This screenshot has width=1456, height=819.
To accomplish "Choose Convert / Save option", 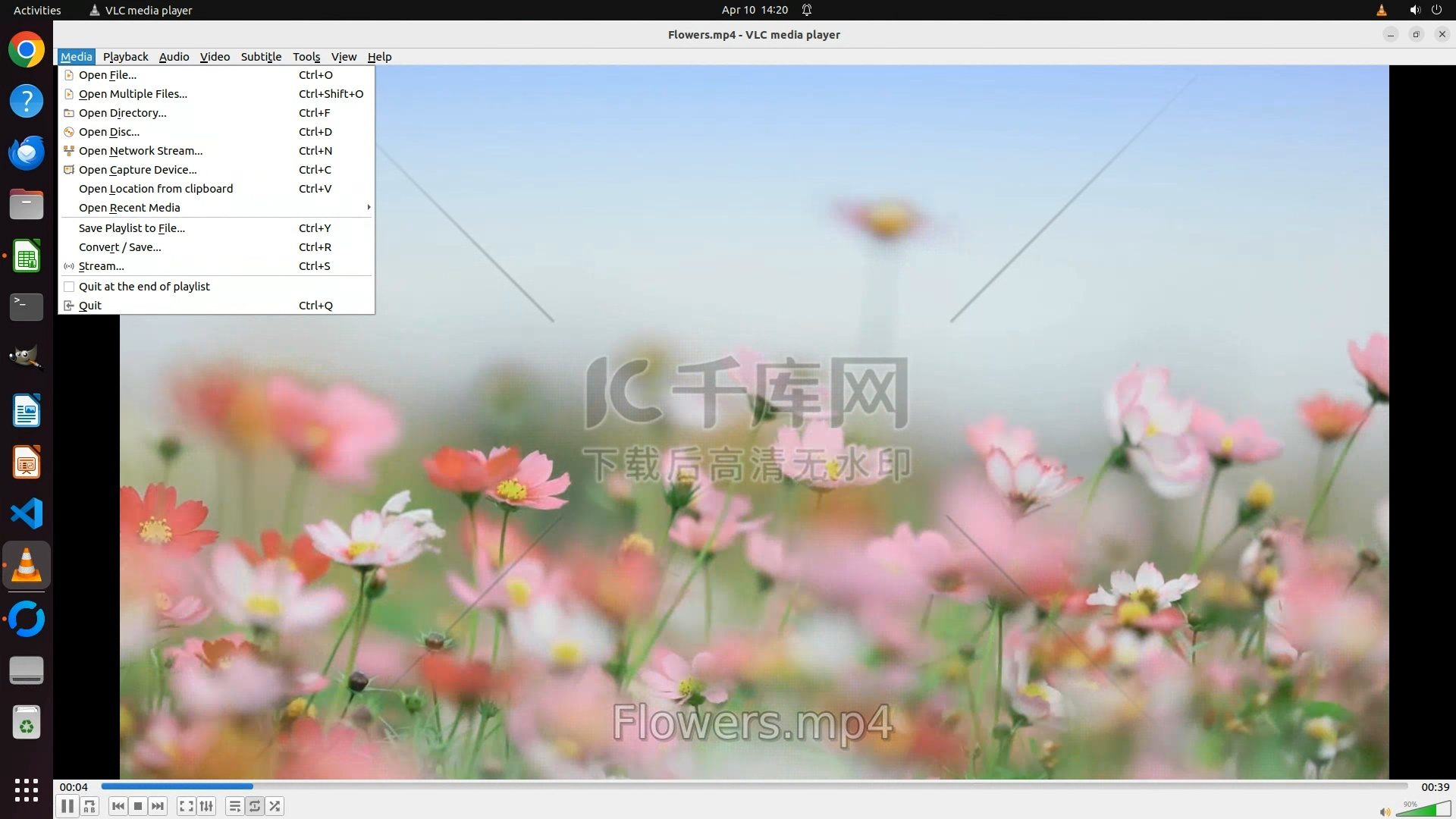I will [120, 247].
